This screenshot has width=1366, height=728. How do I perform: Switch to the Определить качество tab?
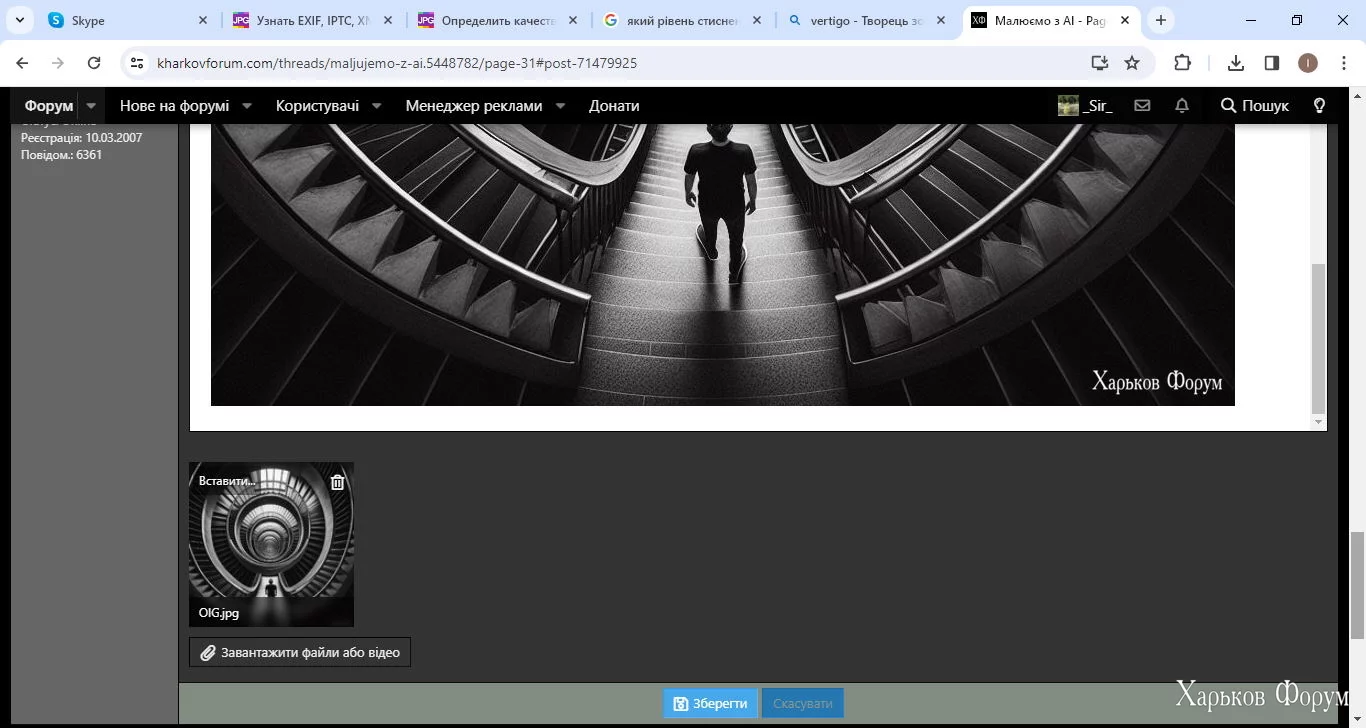pyautogui.click(x=498, y=20)
